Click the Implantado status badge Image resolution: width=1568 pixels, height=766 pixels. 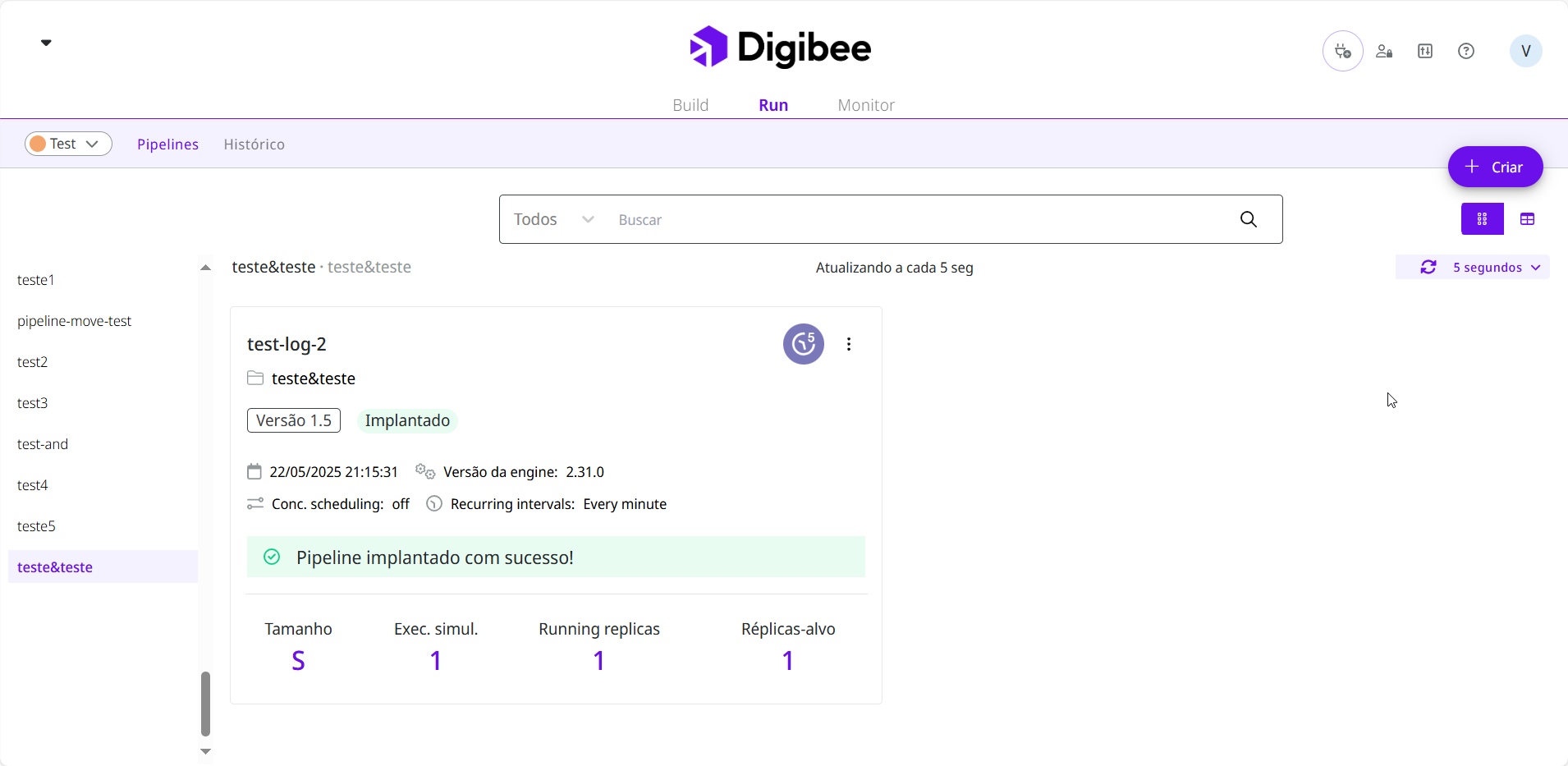point(407,420)
